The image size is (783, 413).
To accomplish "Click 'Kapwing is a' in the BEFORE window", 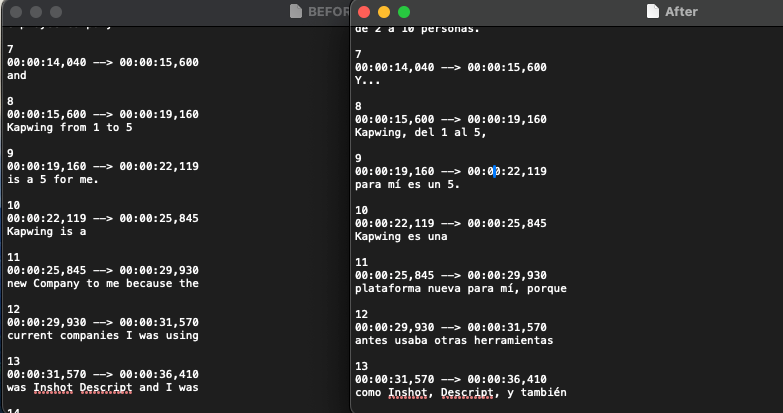I will click(x=46, y=231).
